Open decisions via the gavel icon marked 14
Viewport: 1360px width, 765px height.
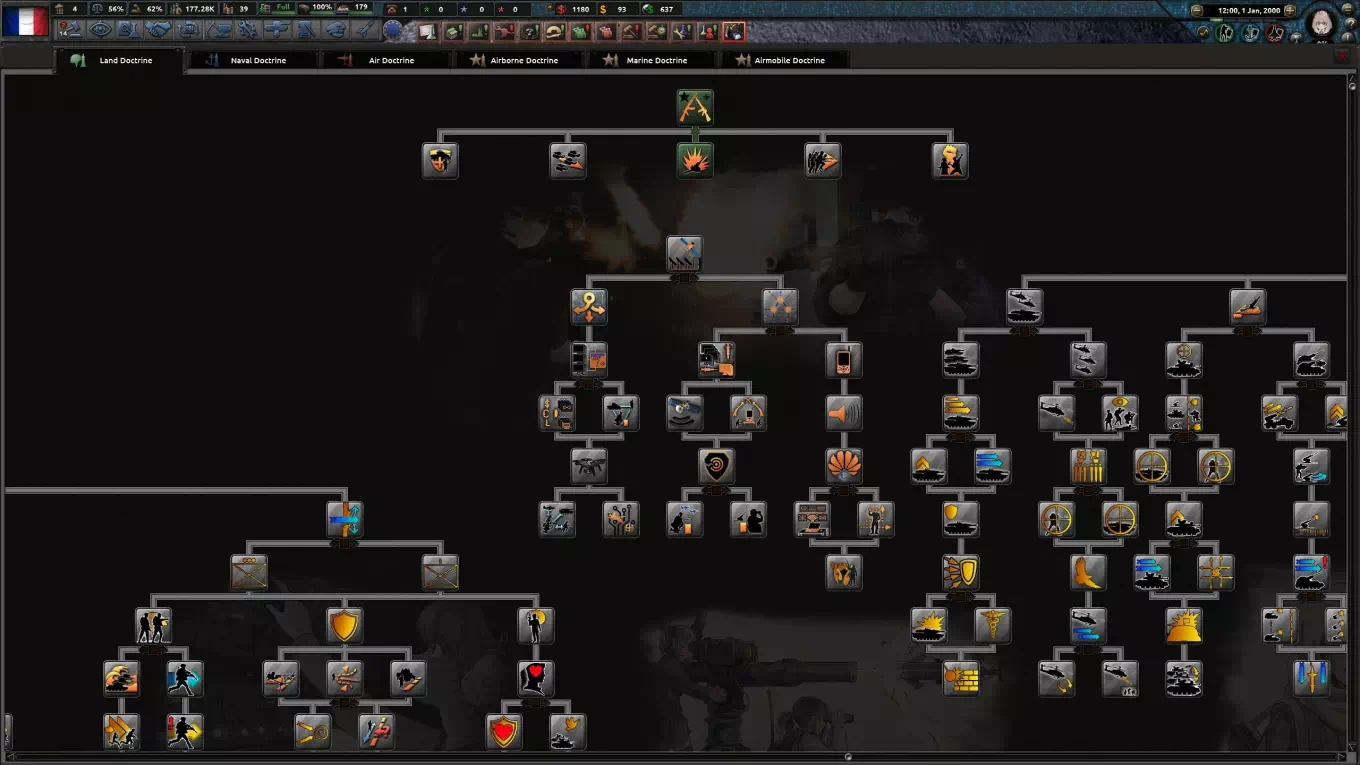[72, 31]
